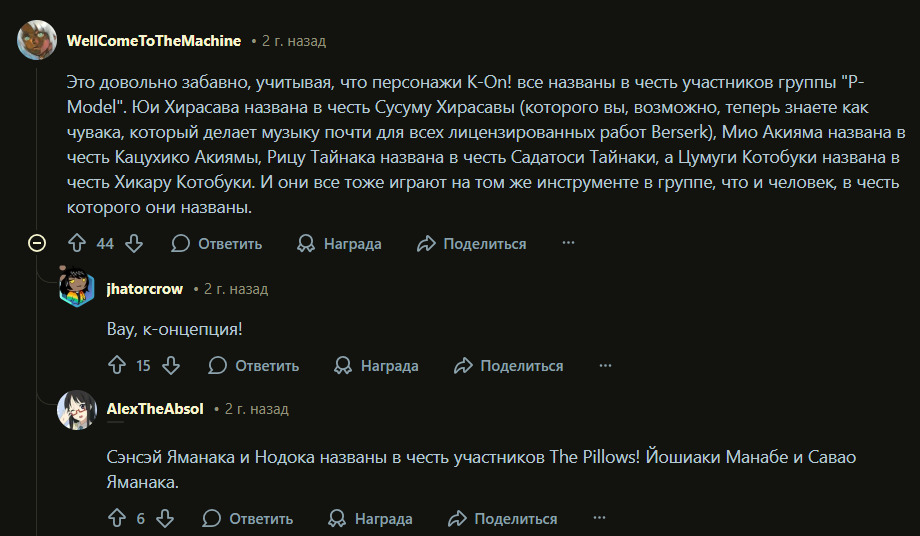Open more options on AlexTheAbsol's comment
The height and width of the screenshot is (536, 920).
click(x=599, y=519)
